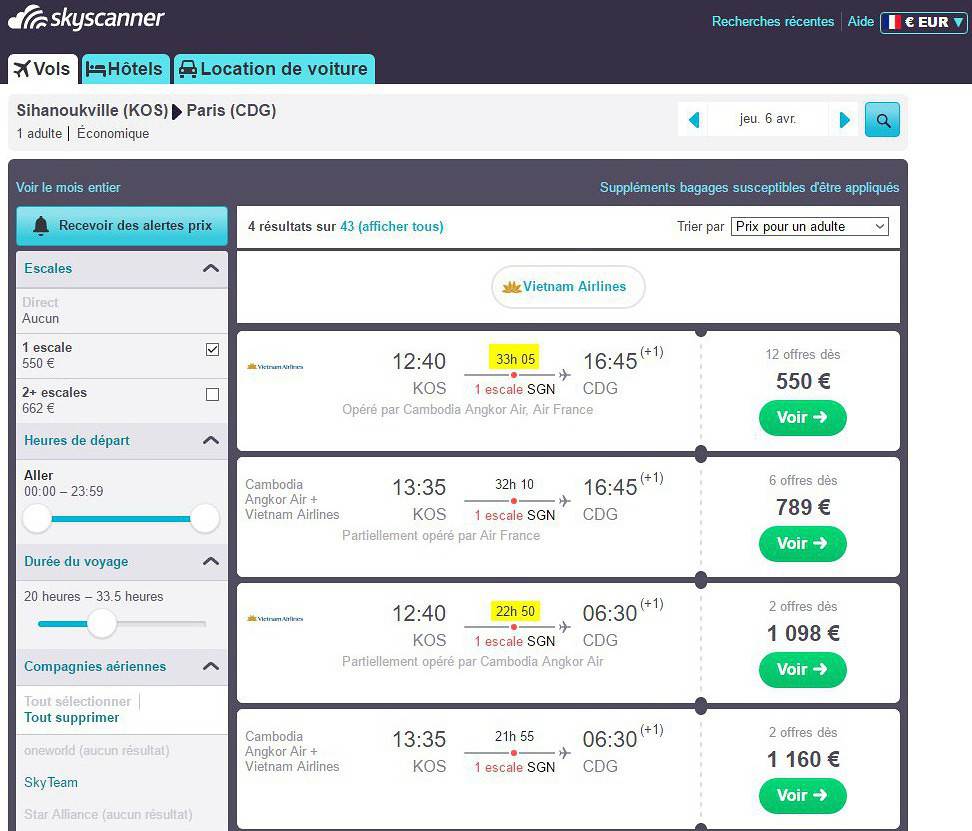Viewport: 972px width, 831px height.
Task: Select the SkyTeam alliance filter
Action: (x=51, y=783)
